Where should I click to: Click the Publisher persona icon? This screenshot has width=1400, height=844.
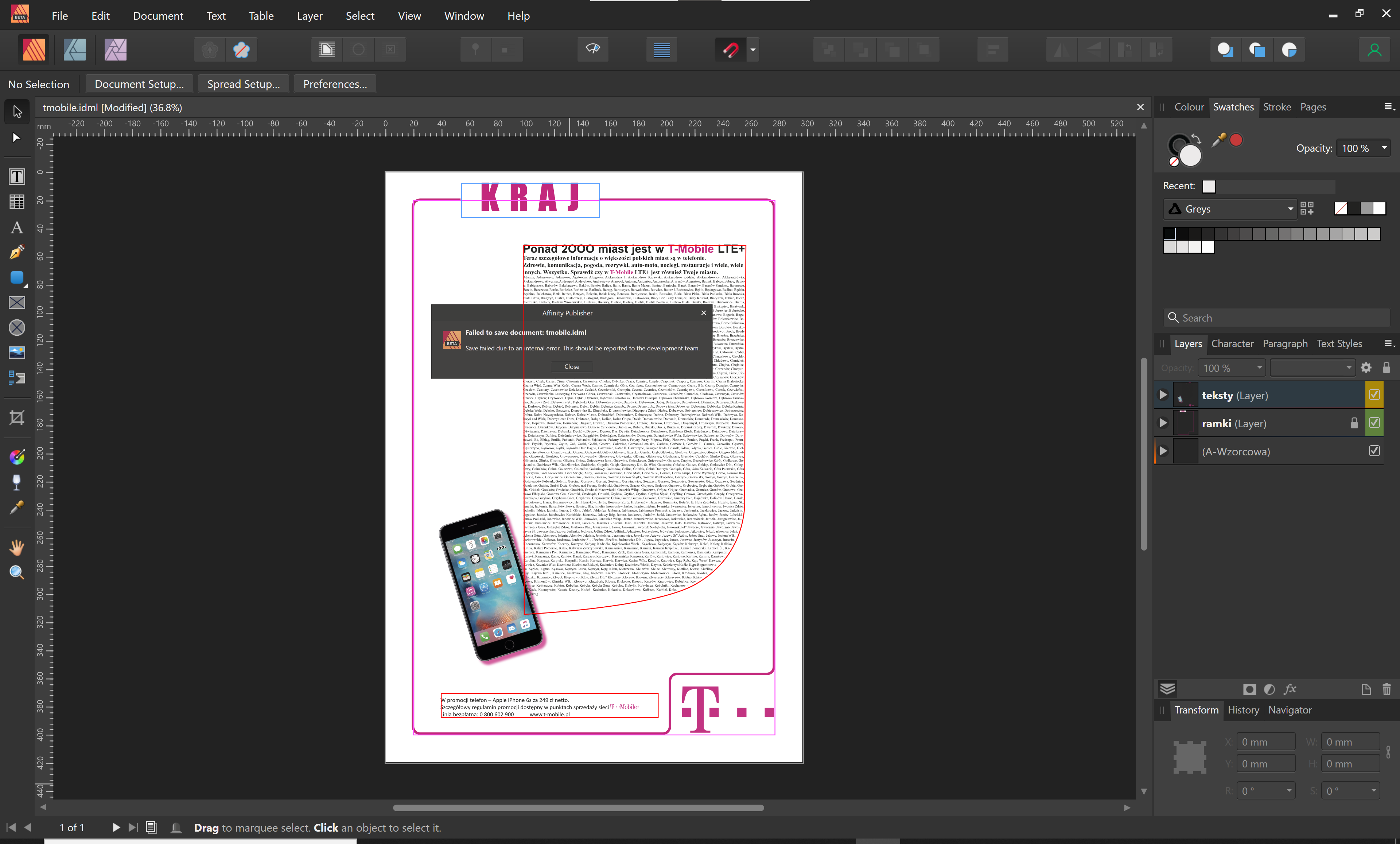coord(34,50)
